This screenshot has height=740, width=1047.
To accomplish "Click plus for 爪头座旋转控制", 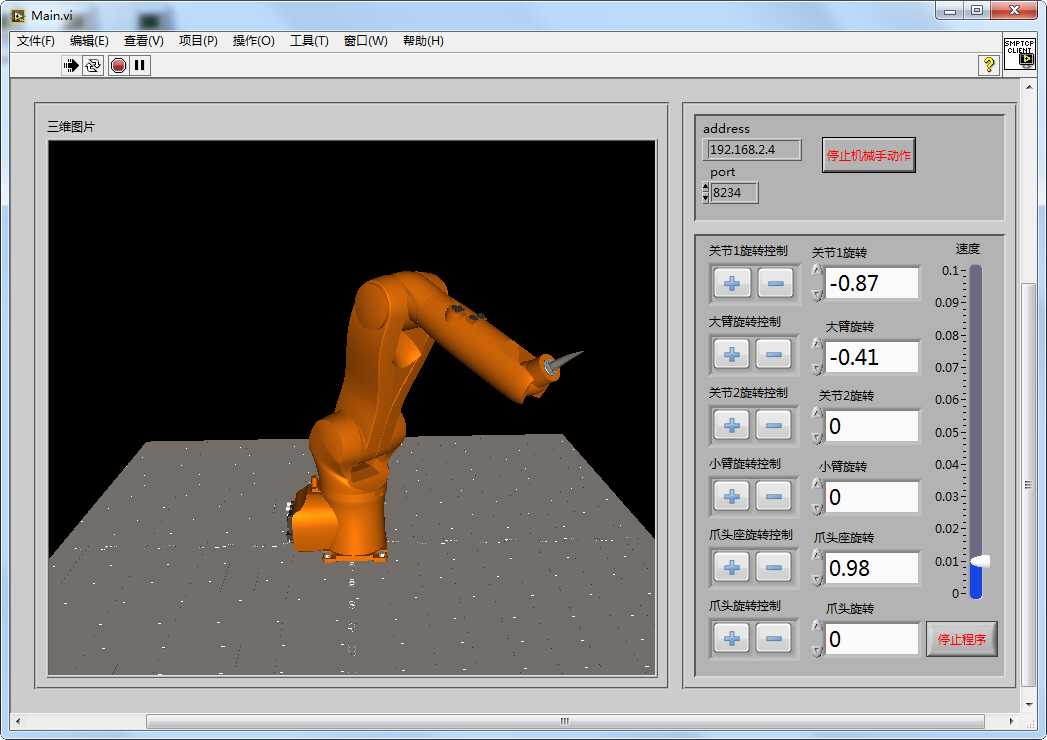I will [732, 568].
